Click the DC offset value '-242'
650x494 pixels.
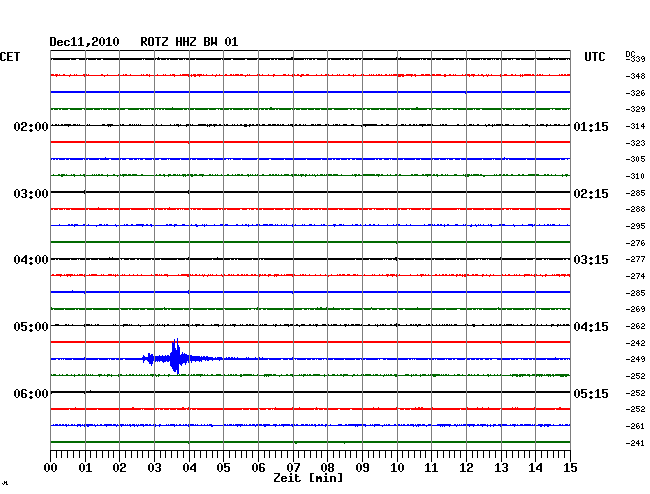[635, 343]
